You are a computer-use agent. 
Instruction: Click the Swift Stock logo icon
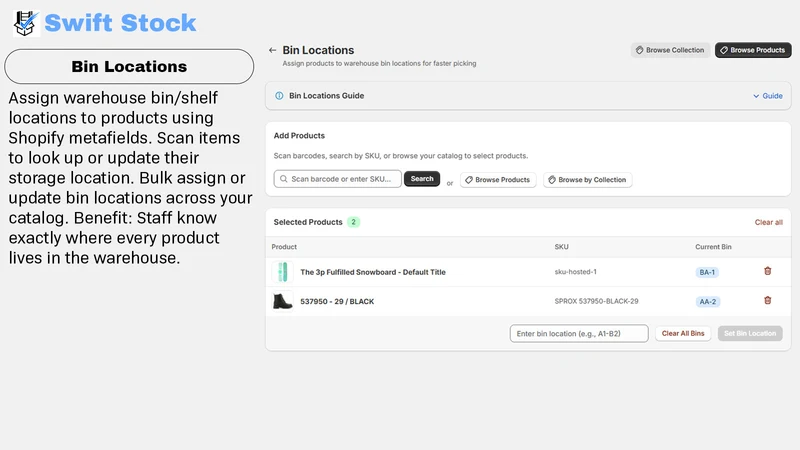point(26,23)
